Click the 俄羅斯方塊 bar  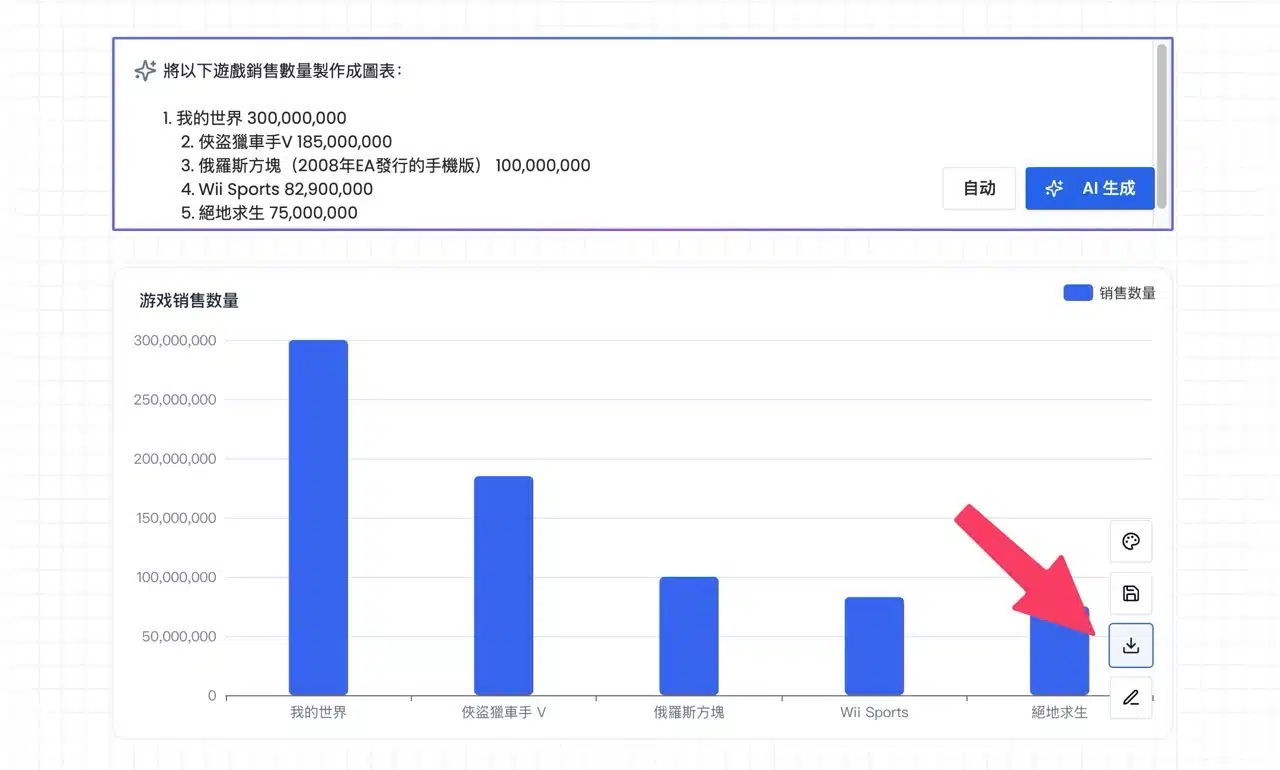688,636
